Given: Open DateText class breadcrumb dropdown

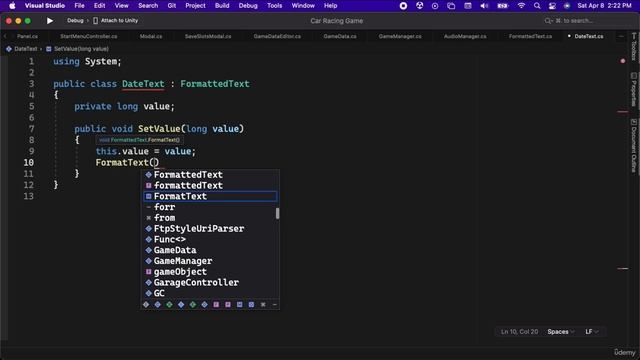Looking at the screenshot, I should pyautogui.click(x=22, y=49).
